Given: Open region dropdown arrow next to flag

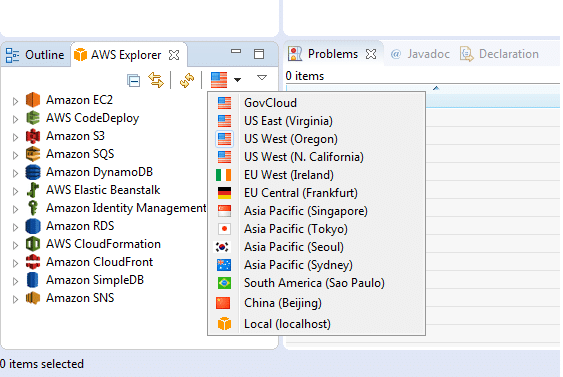Looking at the screenshot, I should 237,80.
